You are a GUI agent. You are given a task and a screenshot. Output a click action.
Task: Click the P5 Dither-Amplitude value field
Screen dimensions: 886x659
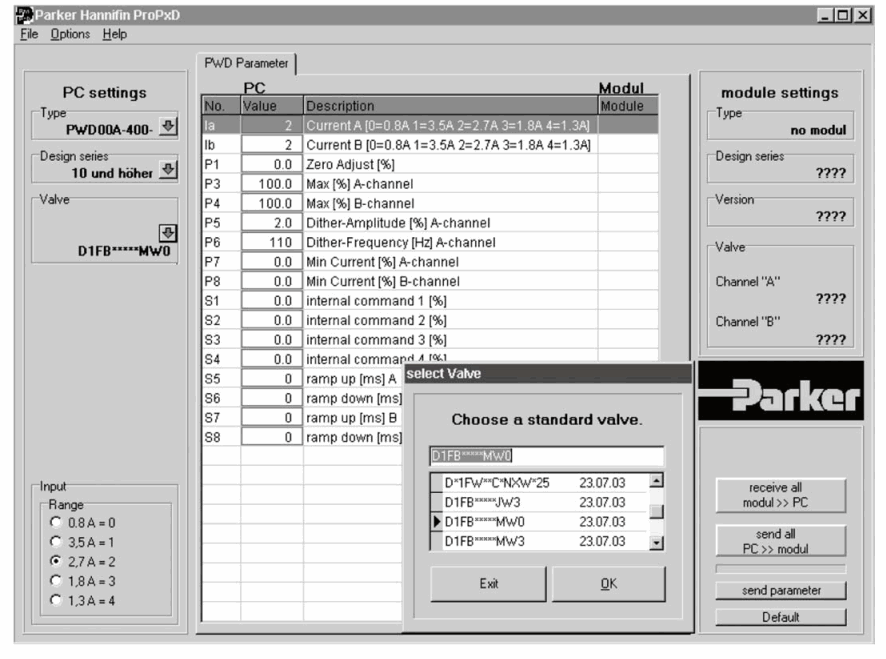(x=271, y=223)
